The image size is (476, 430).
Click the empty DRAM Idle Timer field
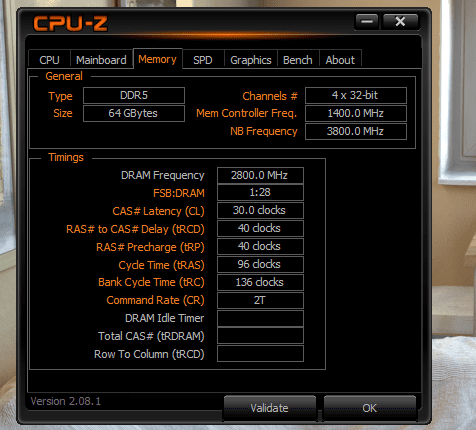click(x=260, y=319)
